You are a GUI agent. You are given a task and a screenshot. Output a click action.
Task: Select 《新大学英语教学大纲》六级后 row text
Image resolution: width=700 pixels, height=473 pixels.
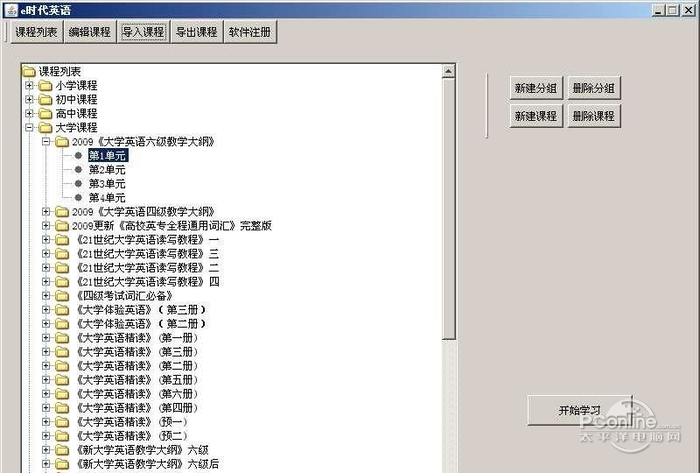point(147,464)
